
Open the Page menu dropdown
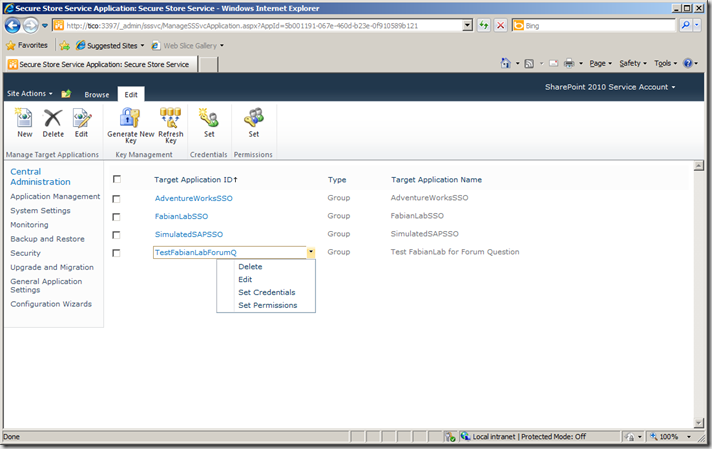pyautogui.click(x=600, y=64)
